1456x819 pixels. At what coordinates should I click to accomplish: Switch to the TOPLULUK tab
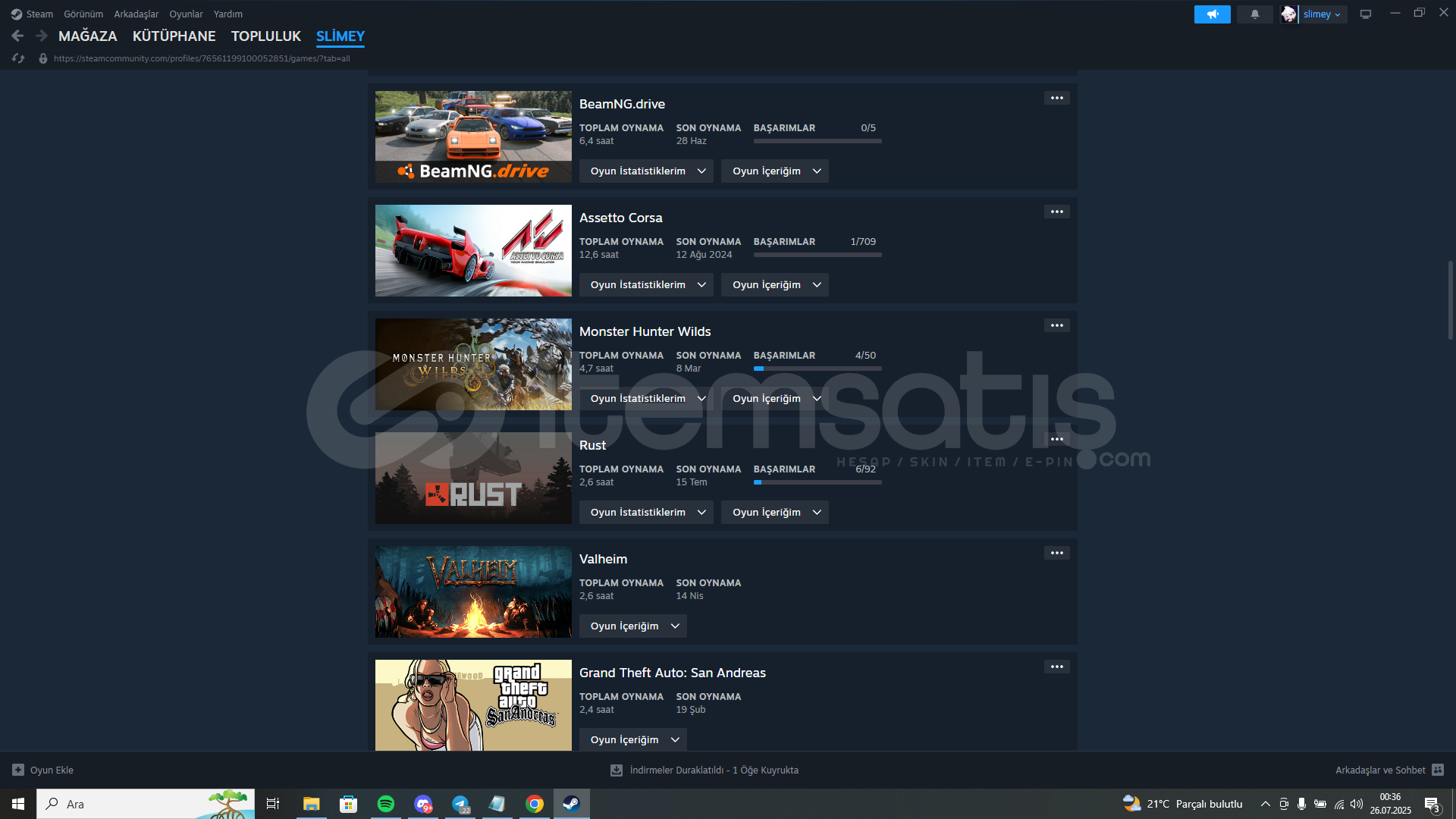pos(266,36)
